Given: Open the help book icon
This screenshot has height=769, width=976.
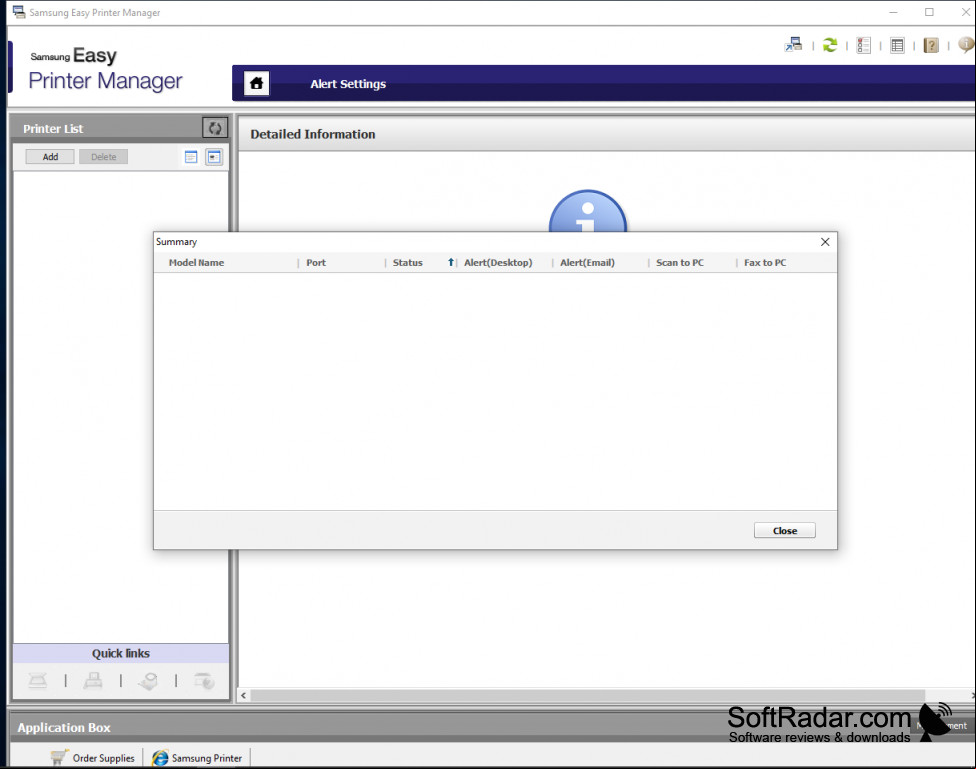Looking at the screenshot, I should click(931, 45).
